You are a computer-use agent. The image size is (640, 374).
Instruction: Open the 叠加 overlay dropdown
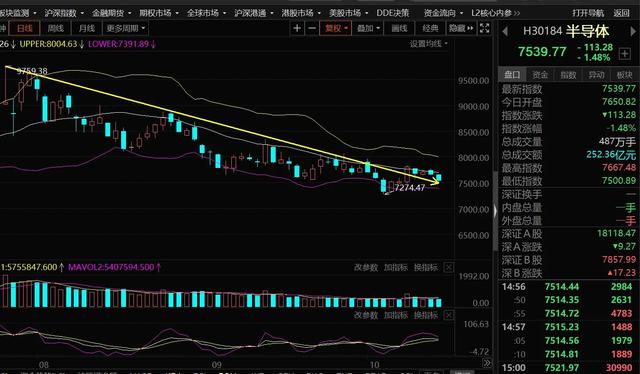click(x=368, y=28)
